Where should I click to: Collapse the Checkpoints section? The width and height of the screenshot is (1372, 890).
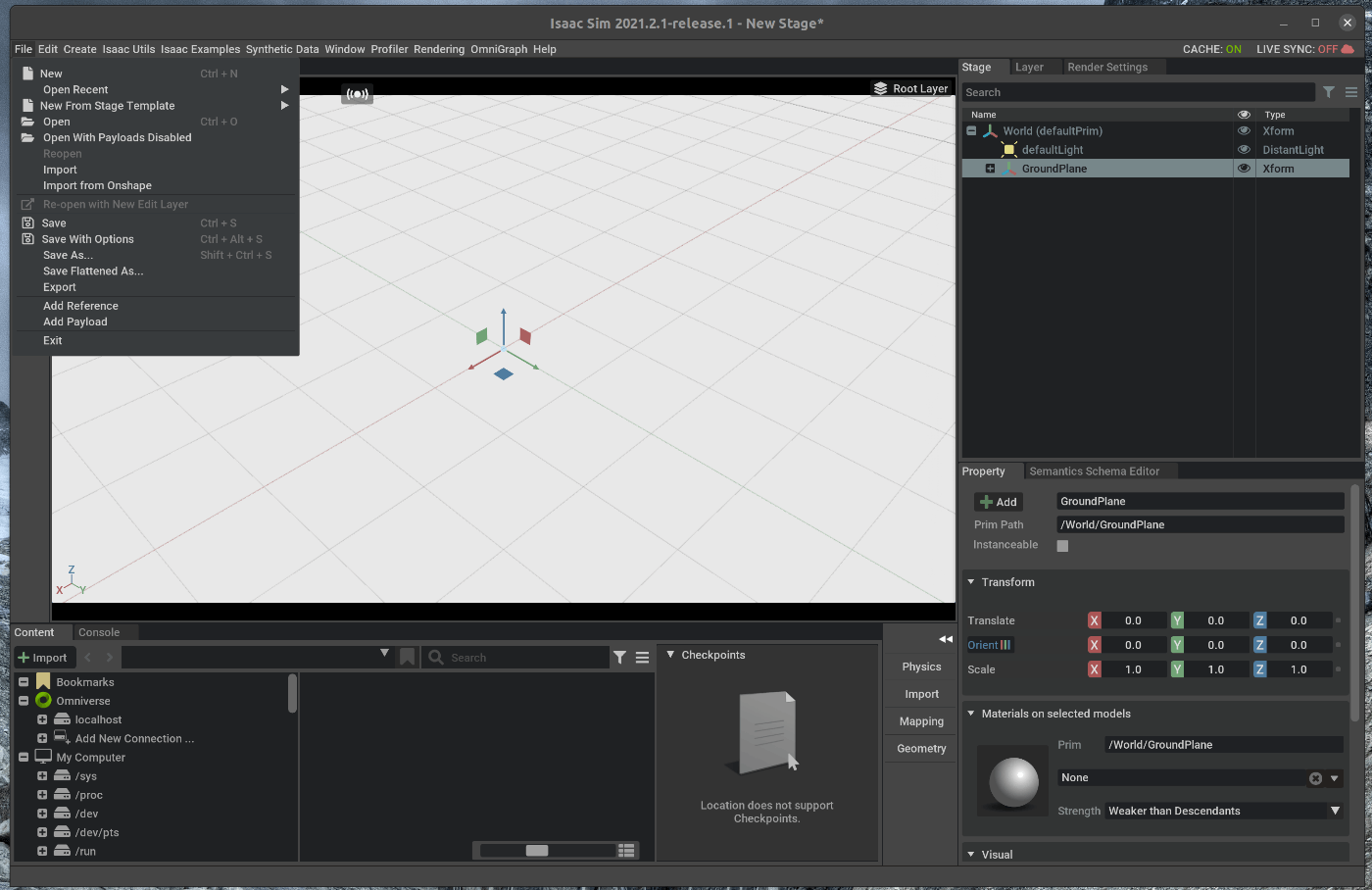(x=670, y=655)
